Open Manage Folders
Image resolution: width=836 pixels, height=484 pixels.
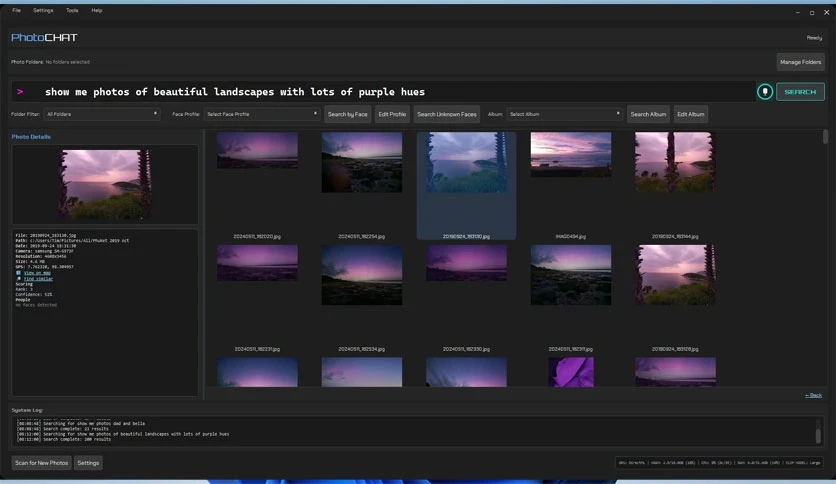click(x=800, y=62)
